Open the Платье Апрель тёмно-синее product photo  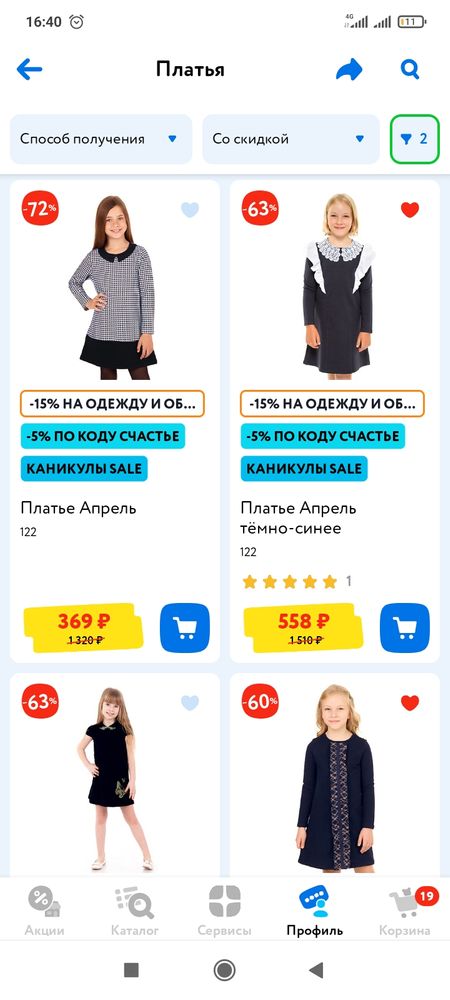point(336,286)
